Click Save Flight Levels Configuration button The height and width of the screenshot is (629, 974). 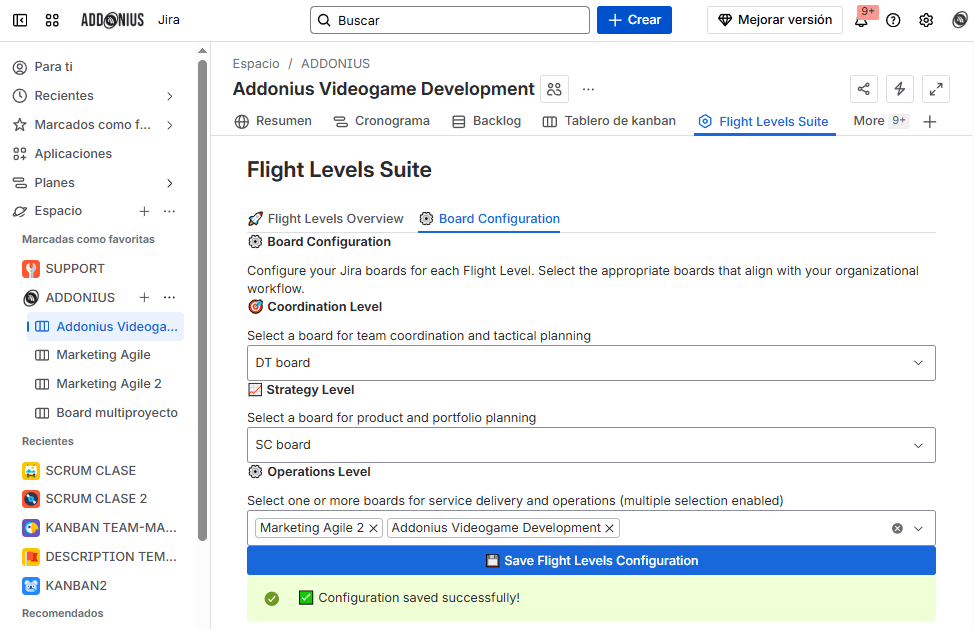point(591,561)
